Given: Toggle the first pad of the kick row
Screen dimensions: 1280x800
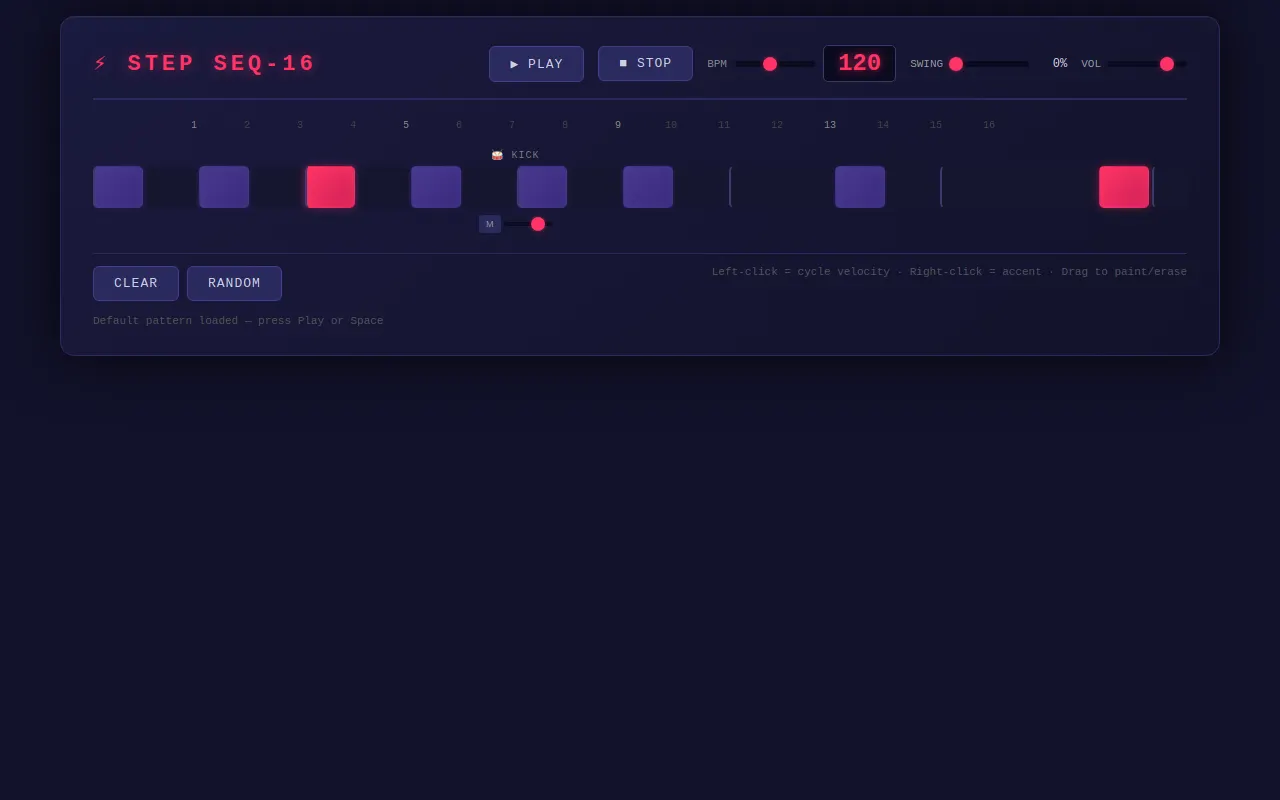Looking at the screenshot, I should coord(118,187).
